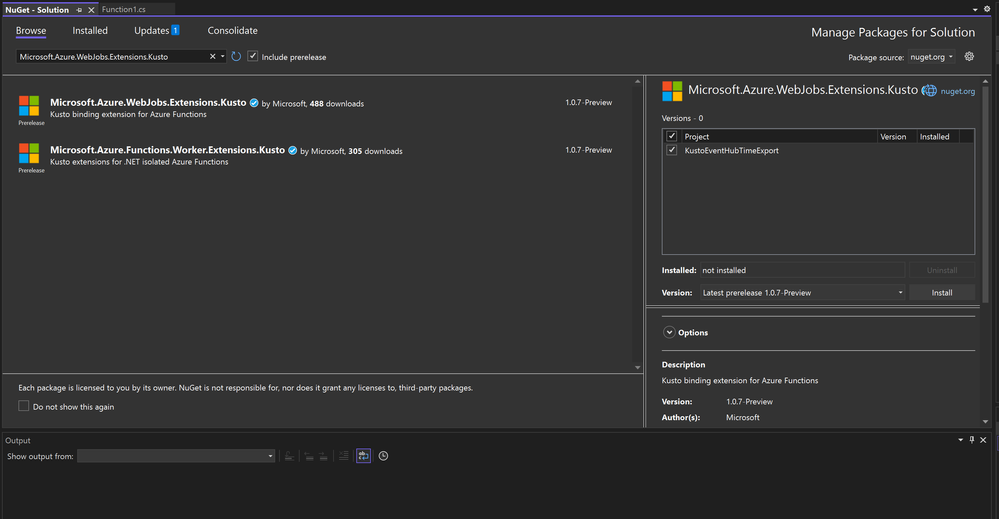This screenshot has height=519, width=999.
Task: Uncheck the KustoEventHubTimeExport project checkbox
Action: click(672, 150)
